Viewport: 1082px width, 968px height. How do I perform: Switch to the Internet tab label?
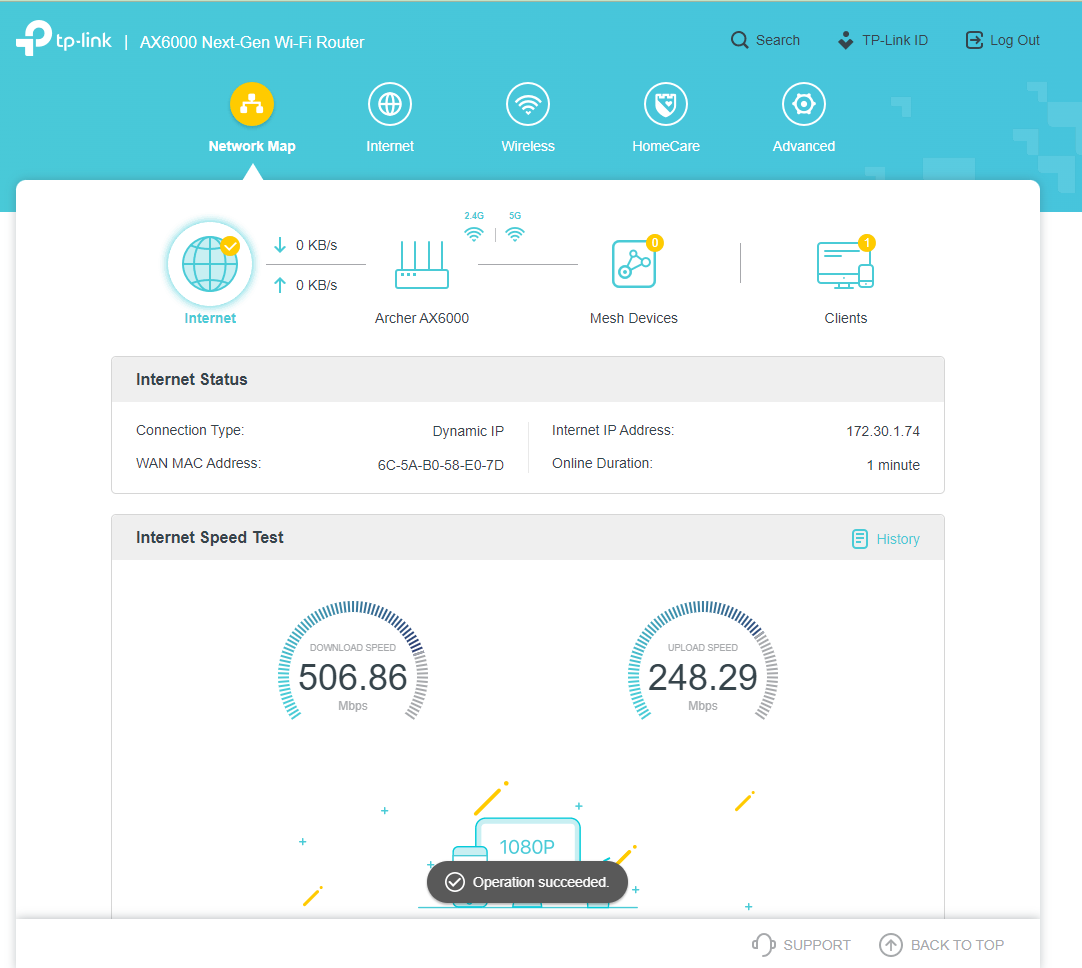390,146
